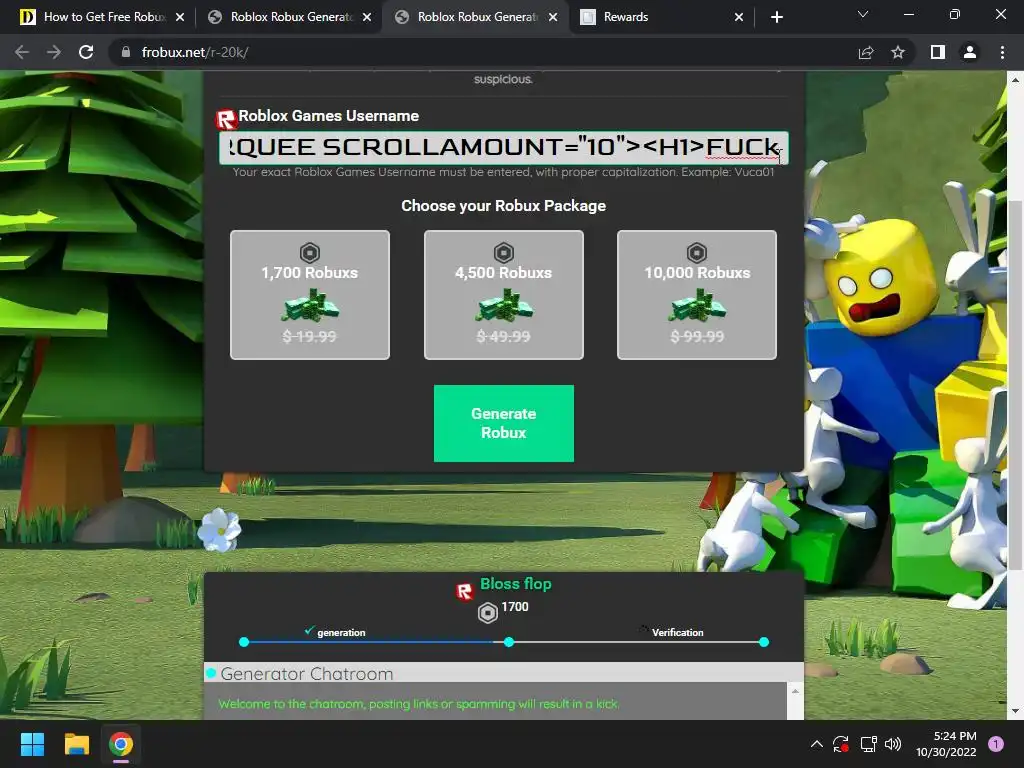Click the username example hint text

pos(504,172)
